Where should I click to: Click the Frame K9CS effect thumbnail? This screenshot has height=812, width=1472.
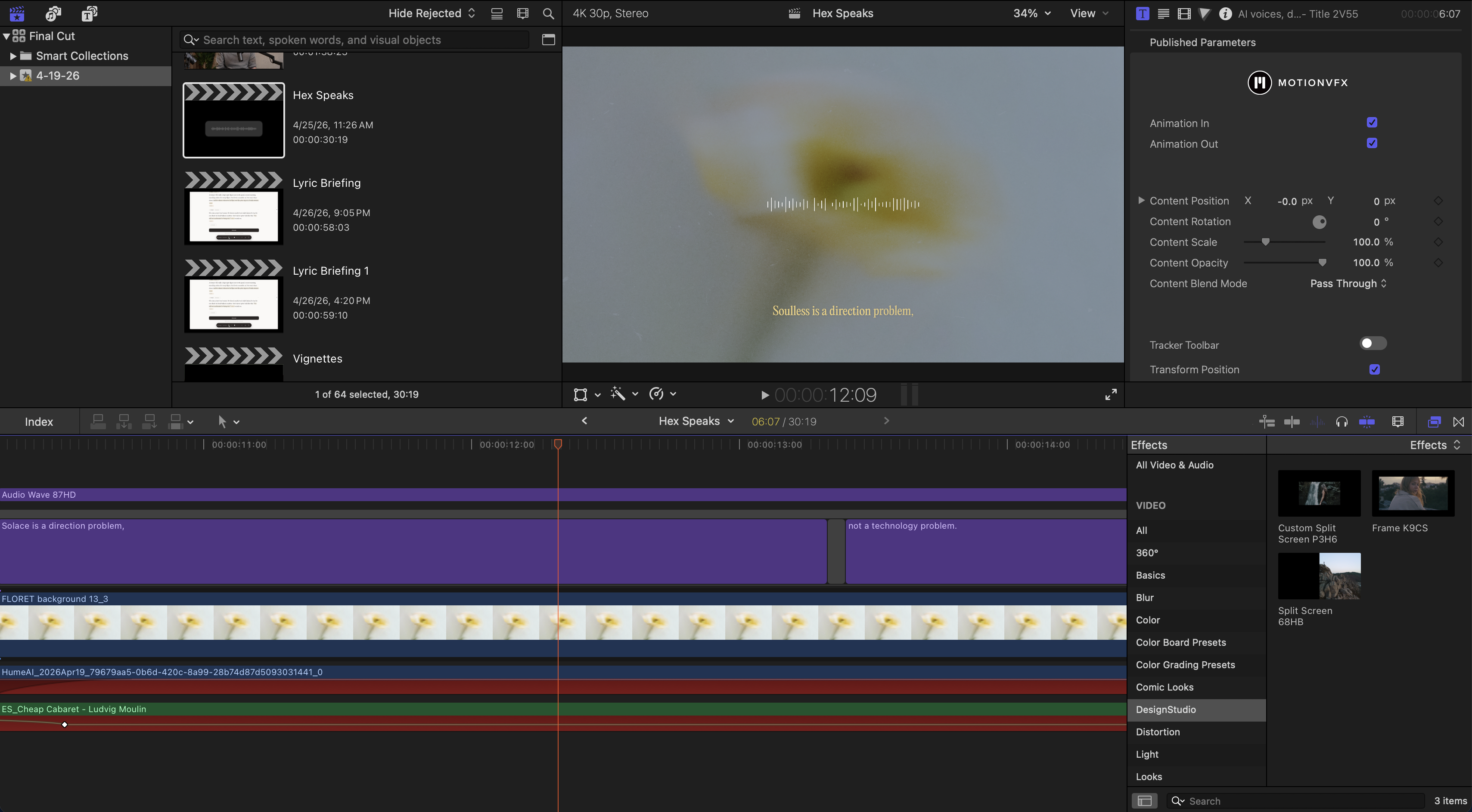click(1413, 494)
